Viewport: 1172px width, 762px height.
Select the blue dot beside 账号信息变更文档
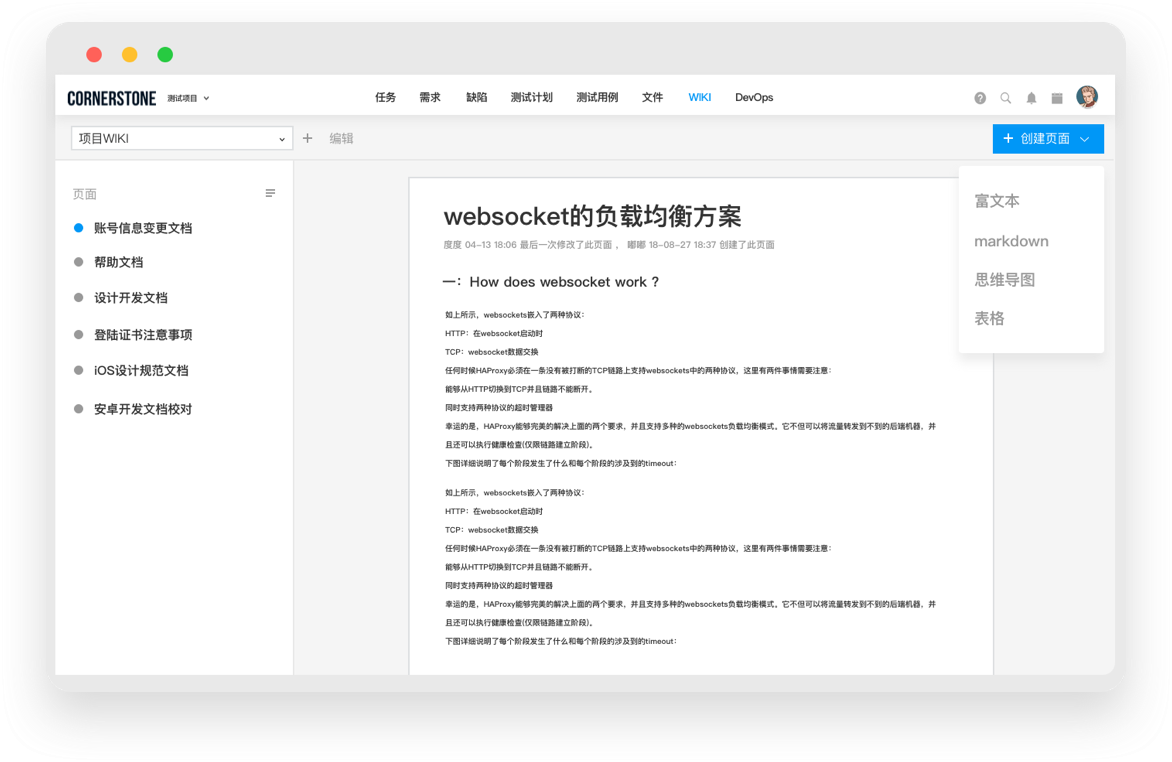coord(80,227)
